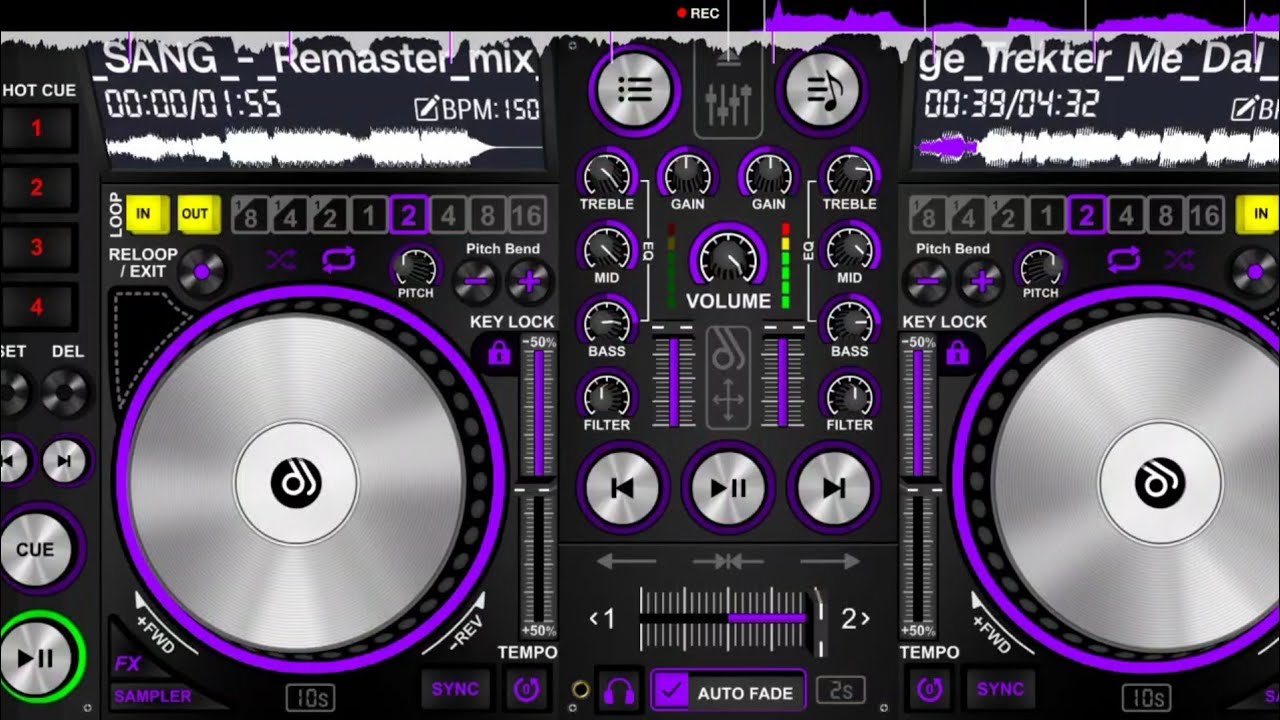Edit left deck BPM 150 value
This screenshot has width=1280, height=720.
pyautogui.click(x=477, y=109)
